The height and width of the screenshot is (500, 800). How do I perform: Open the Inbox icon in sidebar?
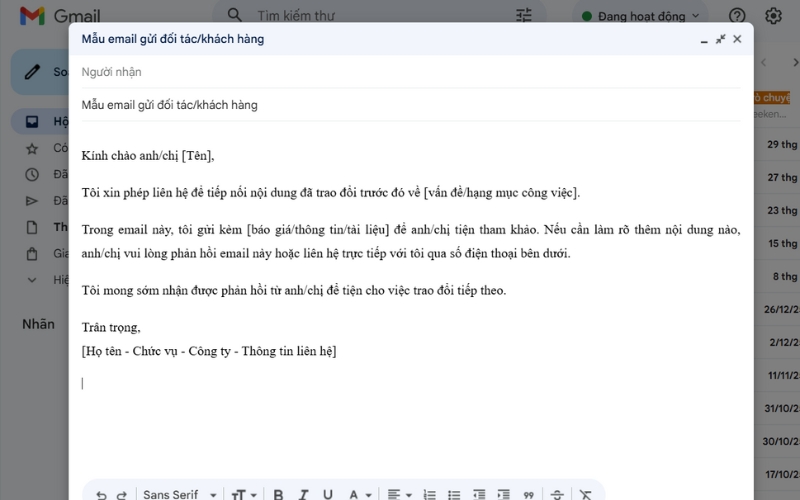click(x=32, y=121)
